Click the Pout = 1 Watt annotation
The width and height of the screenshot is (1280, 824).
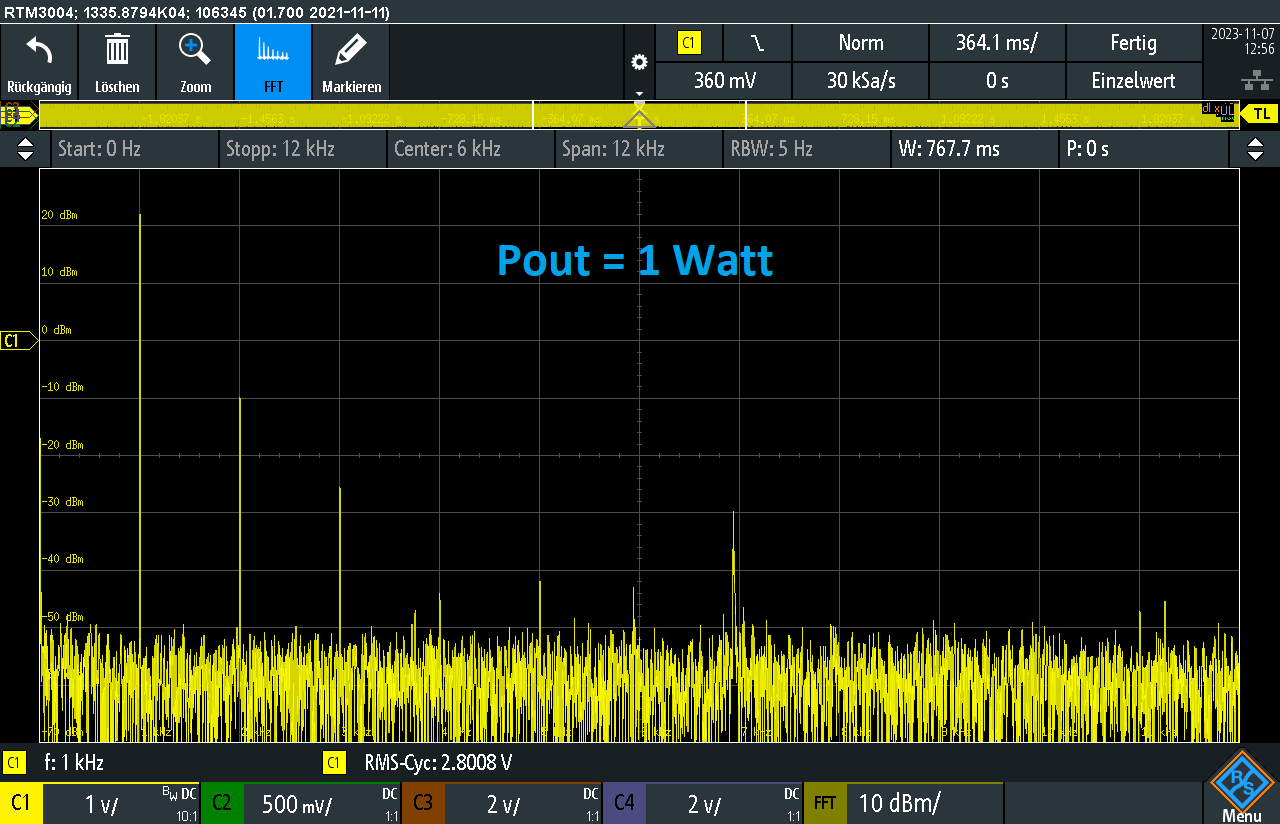tap(635, 261)
